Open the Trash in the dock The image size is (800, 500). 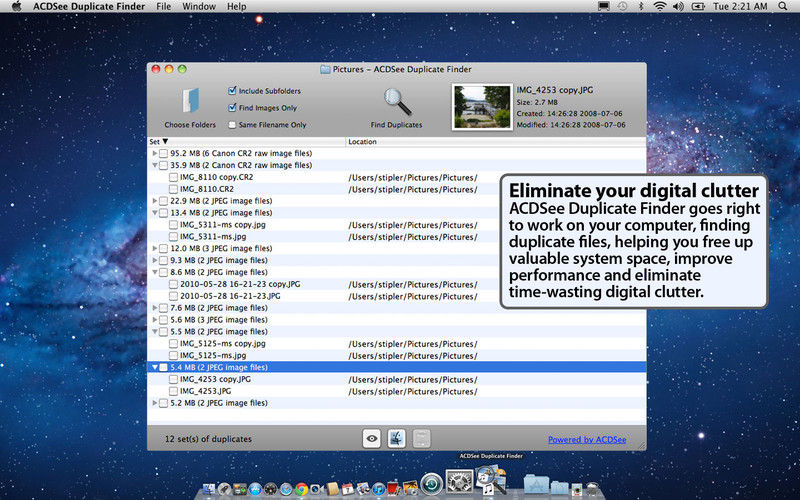coord(592,489)
